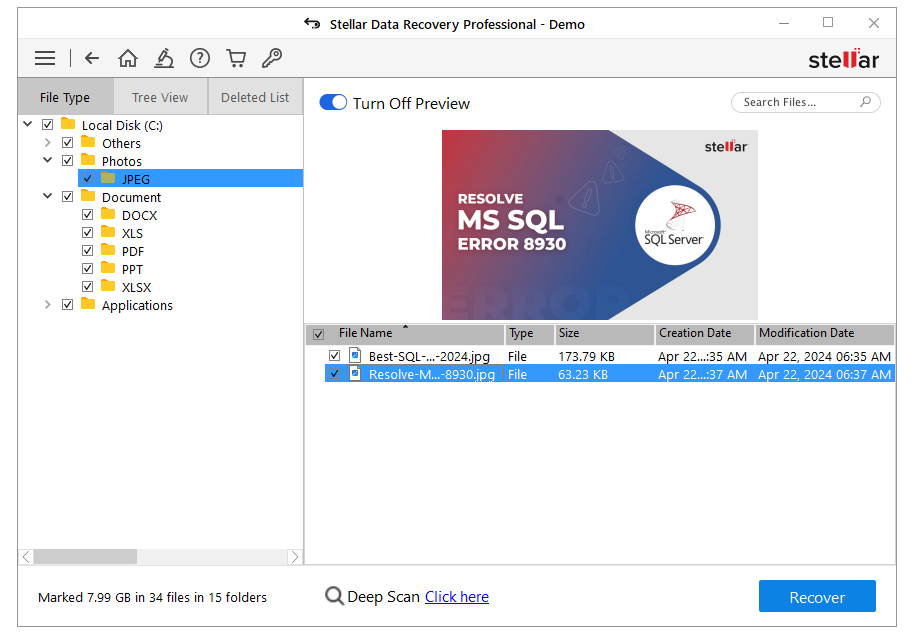Uncheck the Others folder checkbox
913x634 pixels.
68,143
